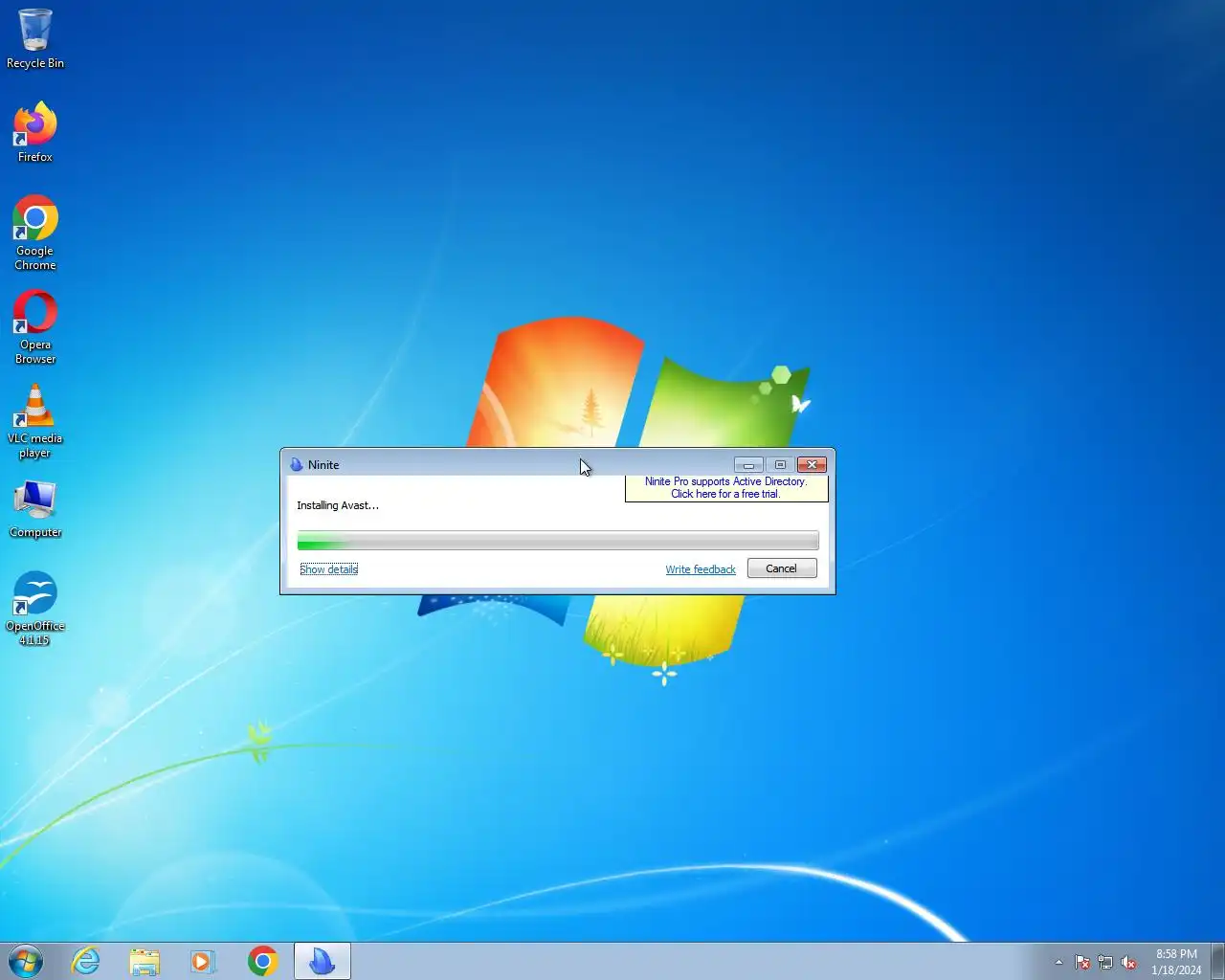Image resolution: width=1225 pixels, height=980 pixels.
Task: Select the Computer desktop icon
Action: 35,507
